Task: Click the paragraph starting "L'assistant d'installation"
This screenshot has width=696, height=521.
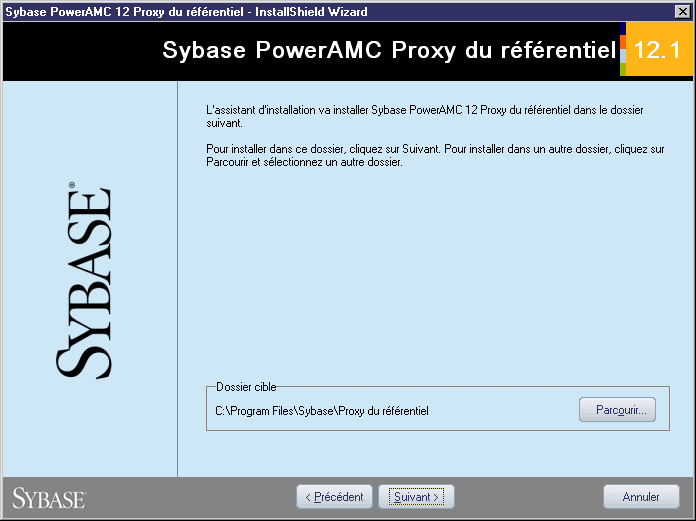Action: [425, 116]
